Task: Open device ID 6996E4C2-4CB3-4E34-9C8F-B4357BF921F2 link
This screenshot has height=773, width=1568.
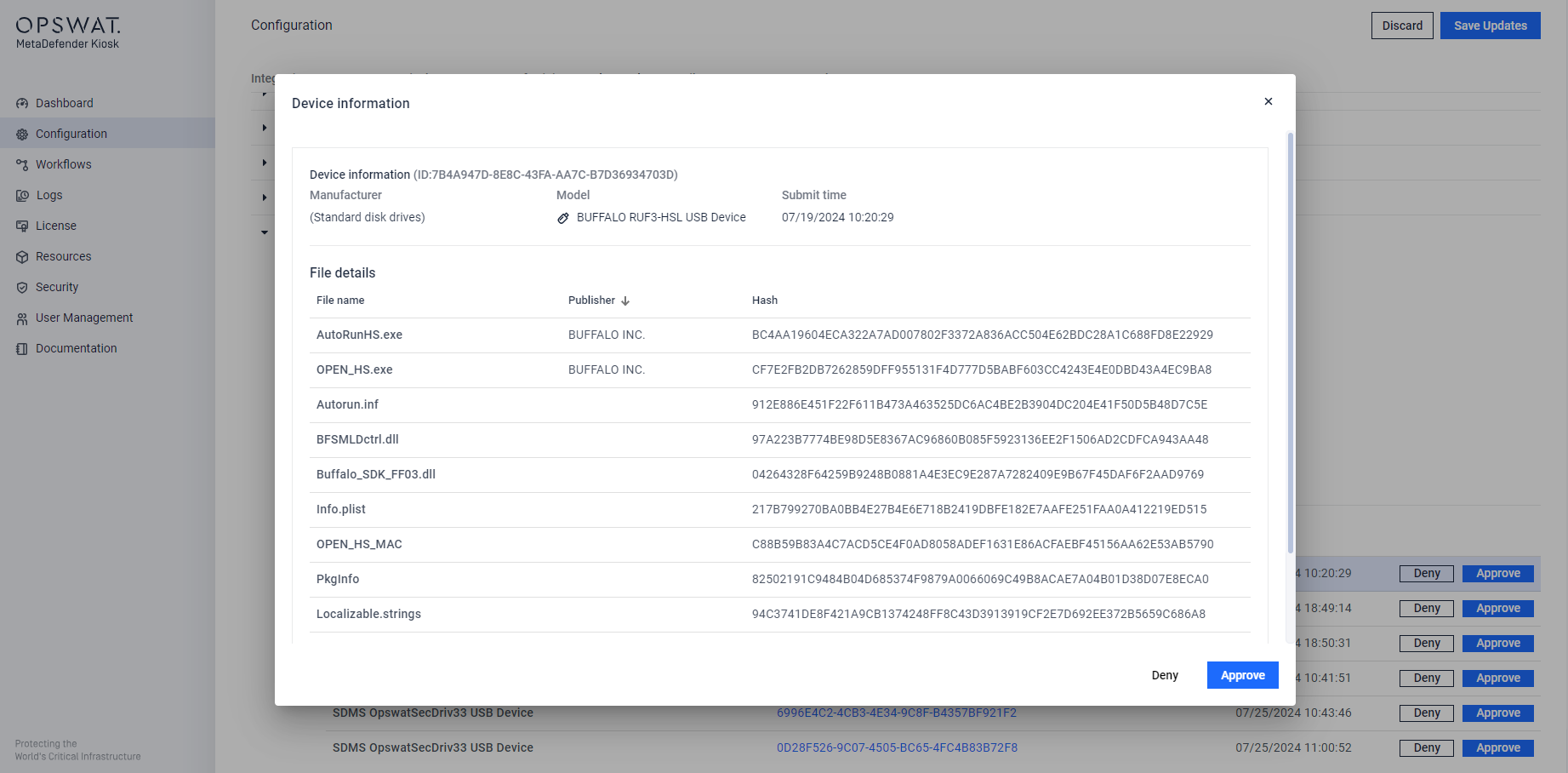Action: [897, 713]
